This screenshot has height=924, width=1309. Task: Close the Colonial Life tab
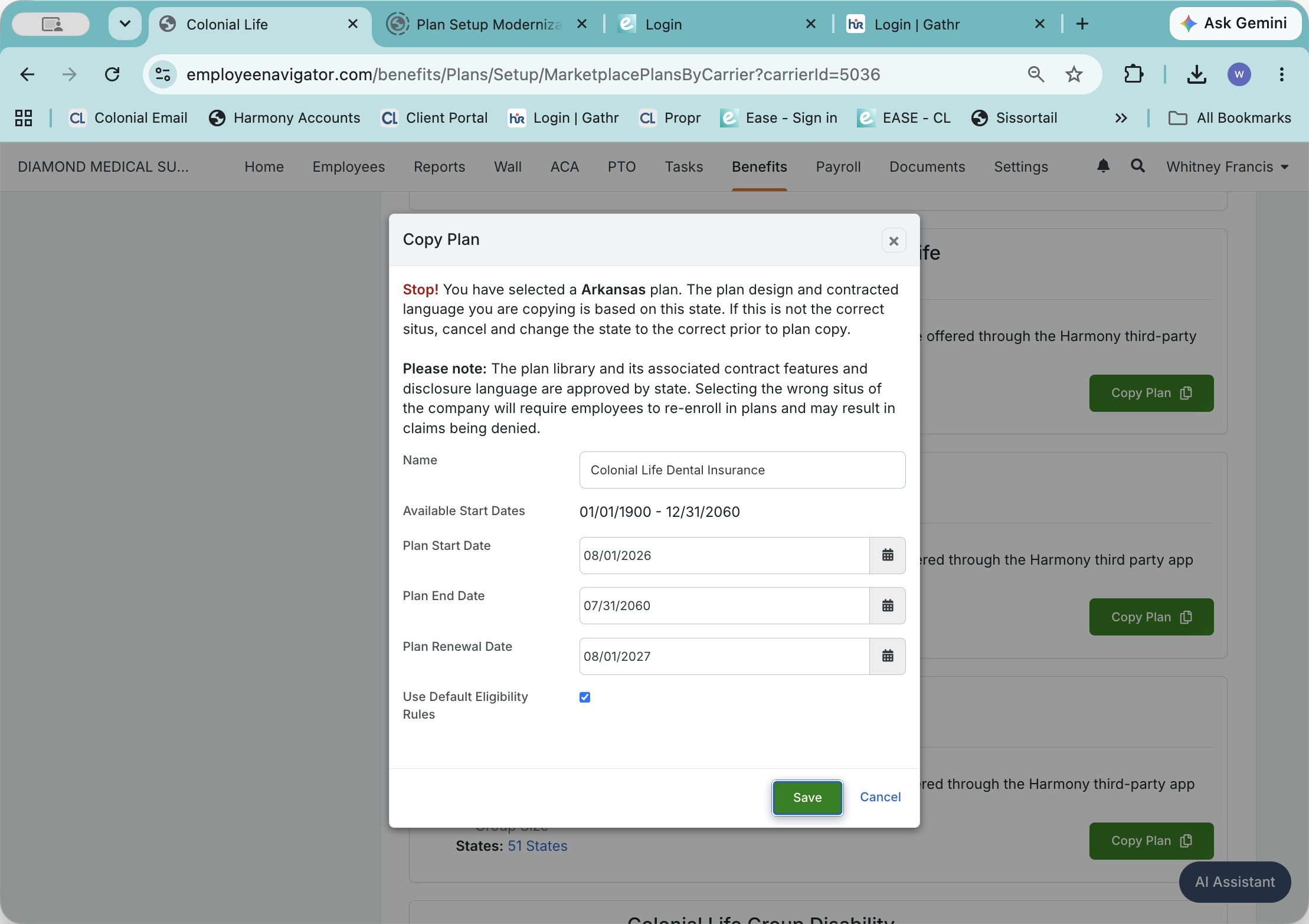pos(353,24)
